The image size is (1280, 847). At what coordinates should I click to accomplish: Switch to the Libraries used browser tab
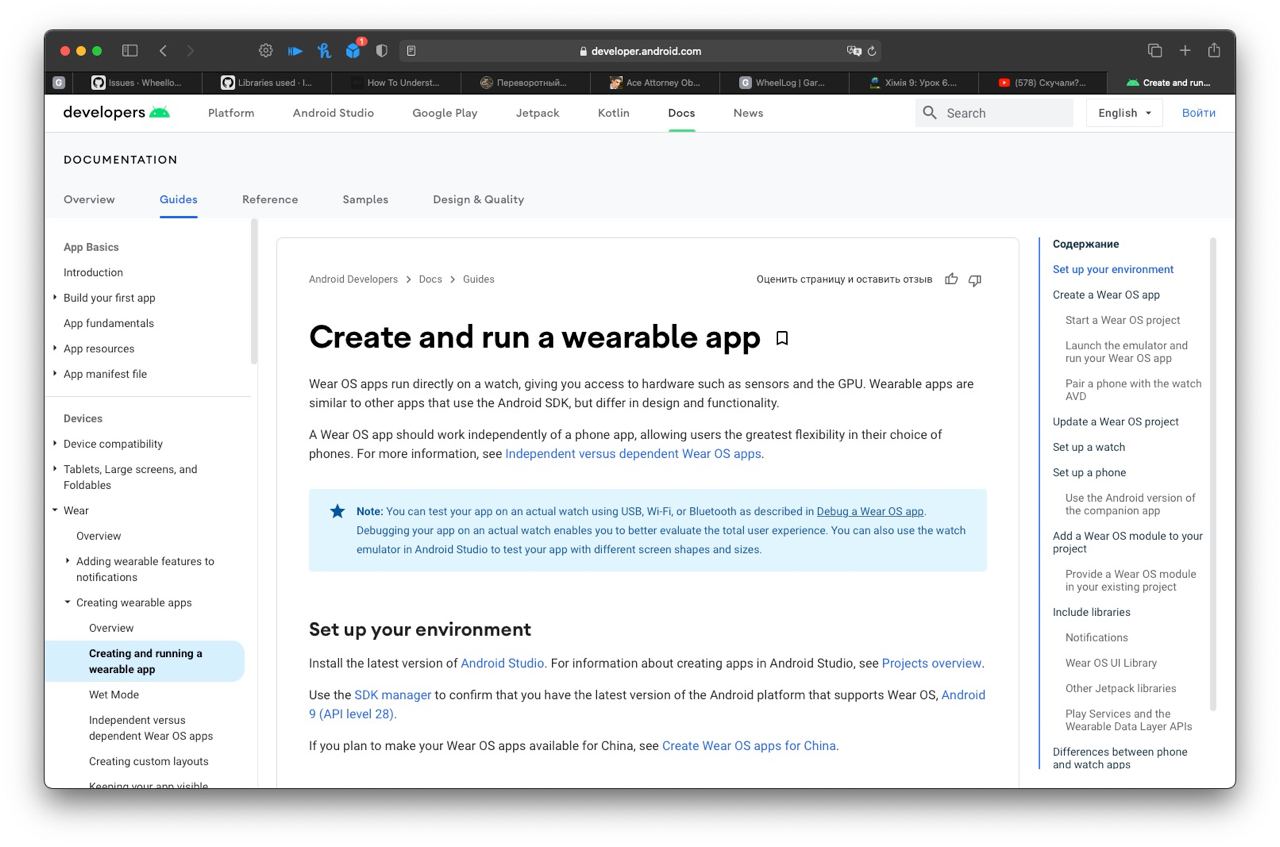click(x=267, y=83)
